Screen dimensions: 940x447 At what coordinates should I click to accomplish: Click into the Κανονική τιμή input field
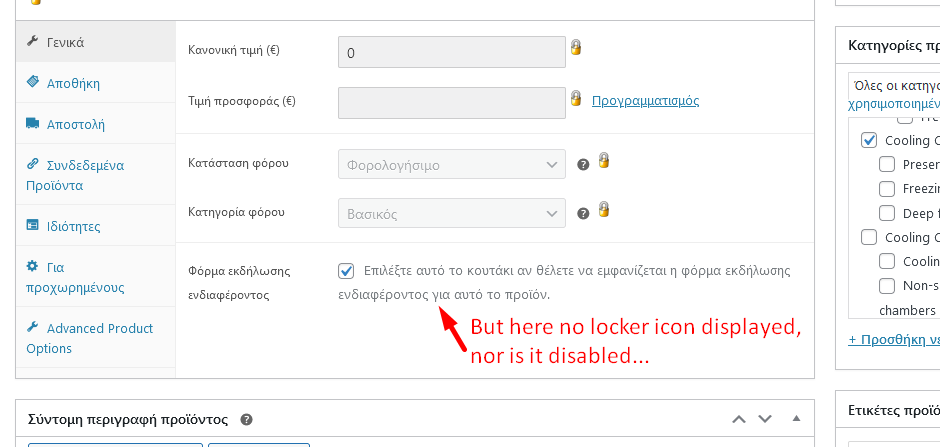pos(452,52)
